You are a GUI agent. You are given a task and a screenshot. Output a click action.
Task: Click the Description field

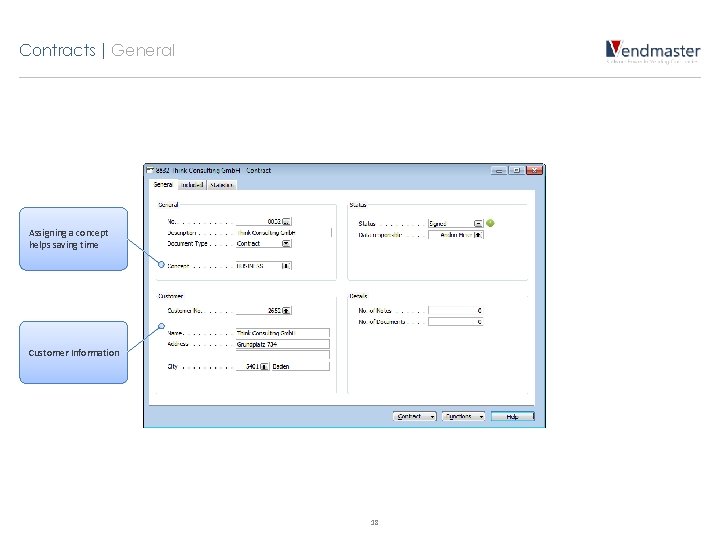(283, 232)
